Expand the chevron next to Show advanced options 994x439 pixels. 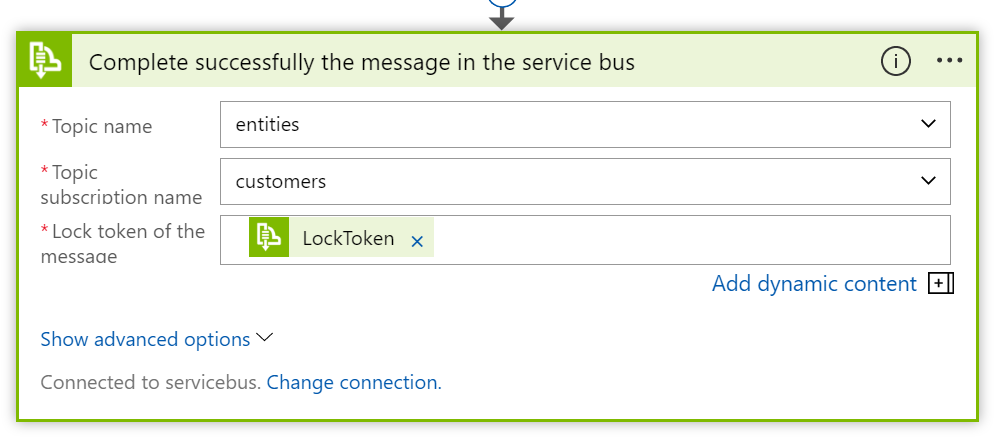(x=265, y=339)
